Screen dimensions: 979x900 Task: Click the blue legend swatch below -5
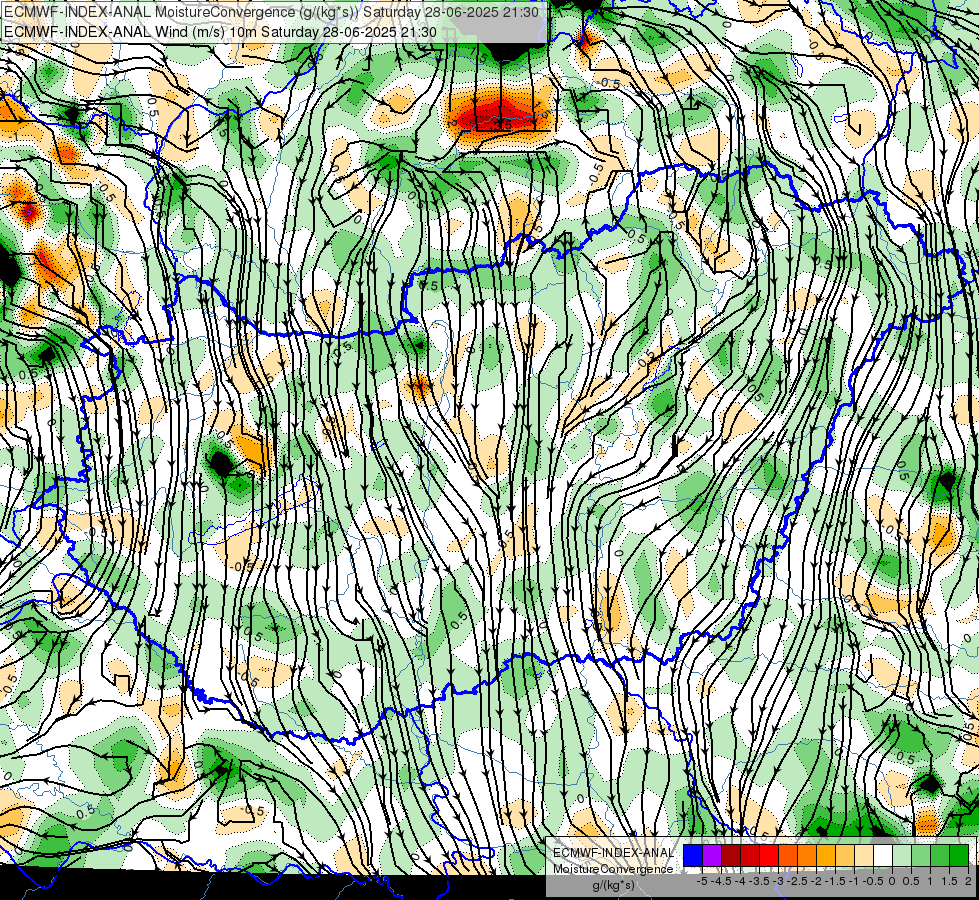click(x=693, y=855)
